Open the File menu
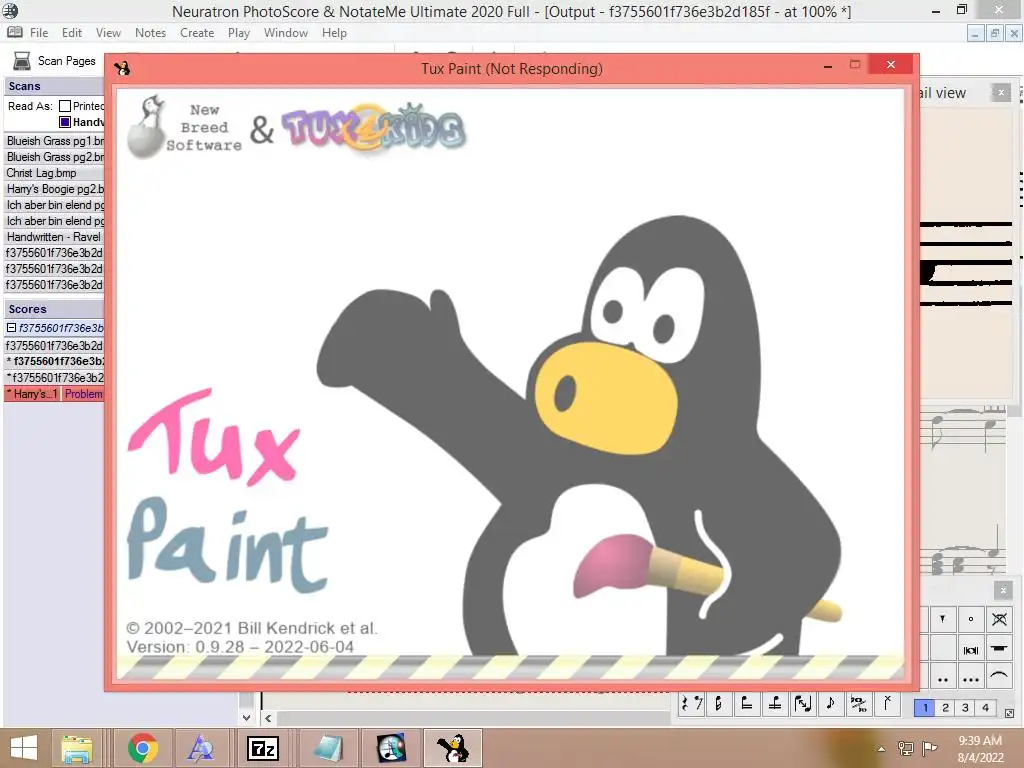The height and width of the screenshot is (768, 1024). point(39,33)
